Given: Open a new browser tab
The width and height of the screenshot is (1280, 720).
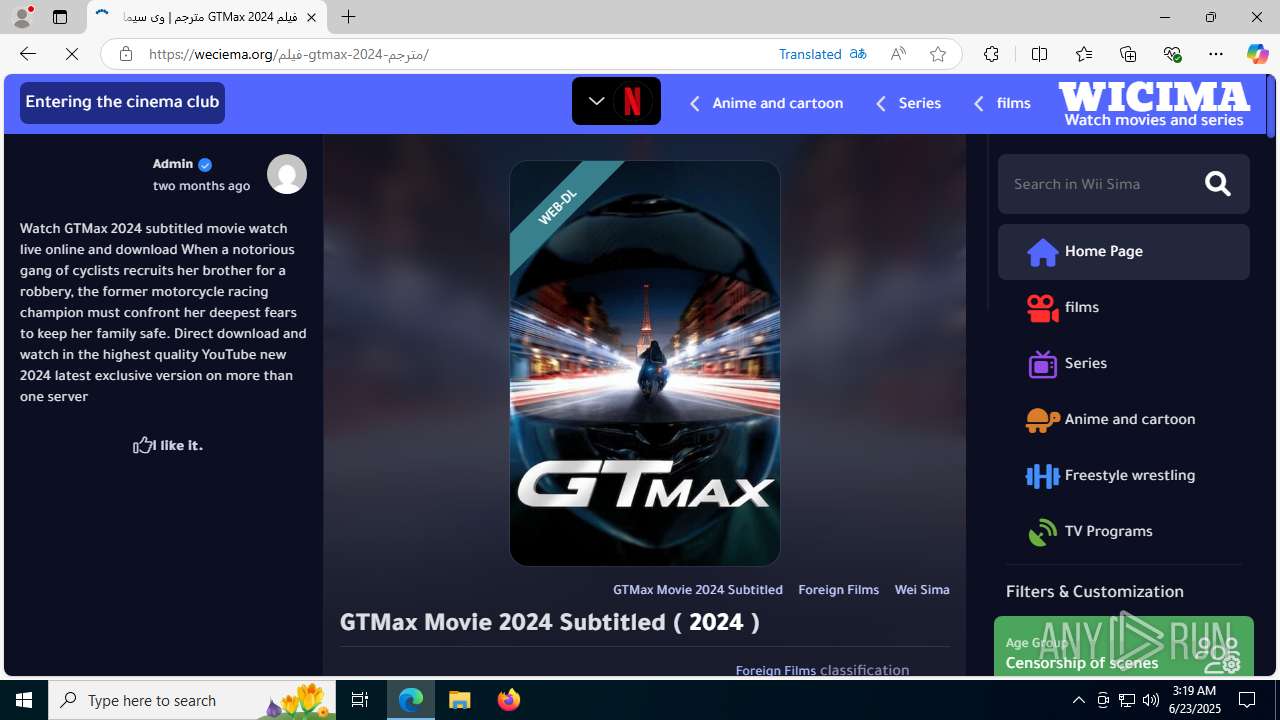Looking at the screenshot, I should 348,17.
